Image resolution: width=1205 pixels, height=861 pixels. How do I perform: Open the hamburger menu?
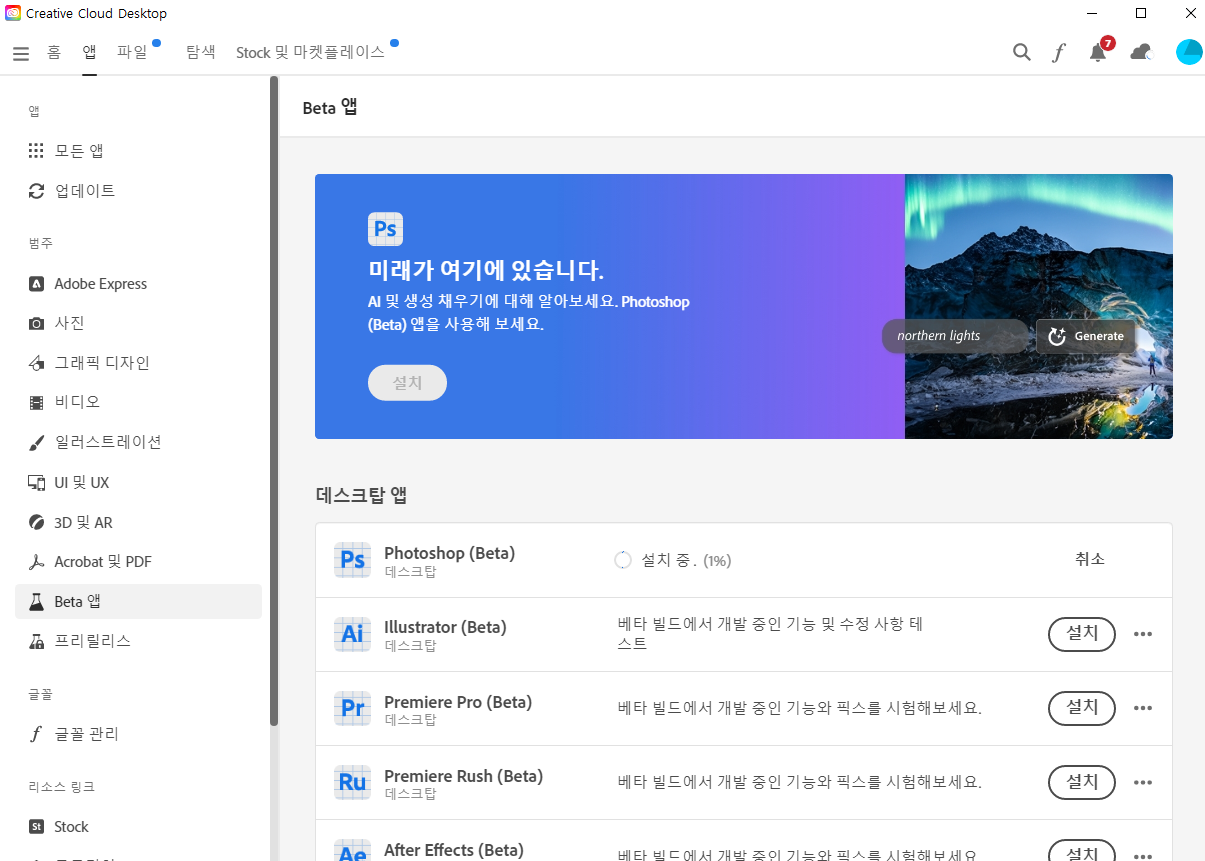21,53
